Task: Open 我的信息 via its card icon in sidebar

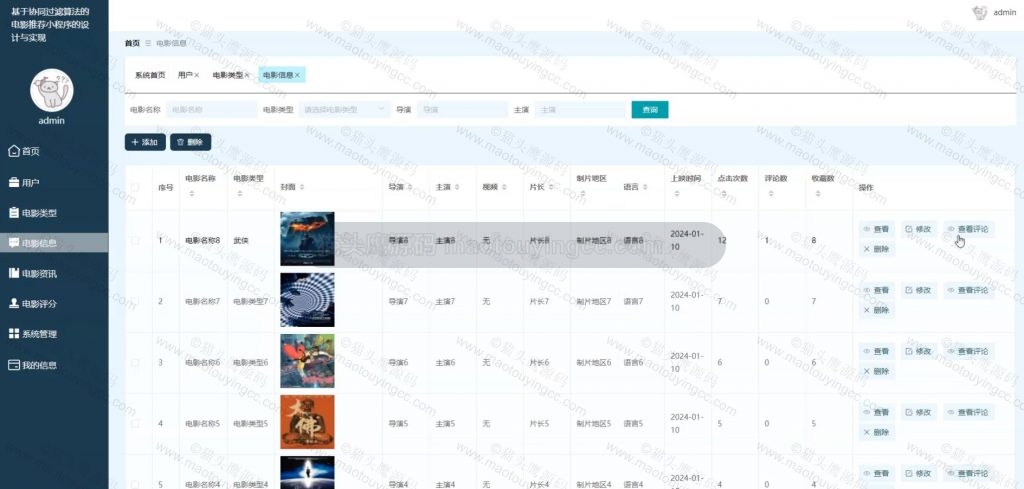Action: click(x=14, y=365)
